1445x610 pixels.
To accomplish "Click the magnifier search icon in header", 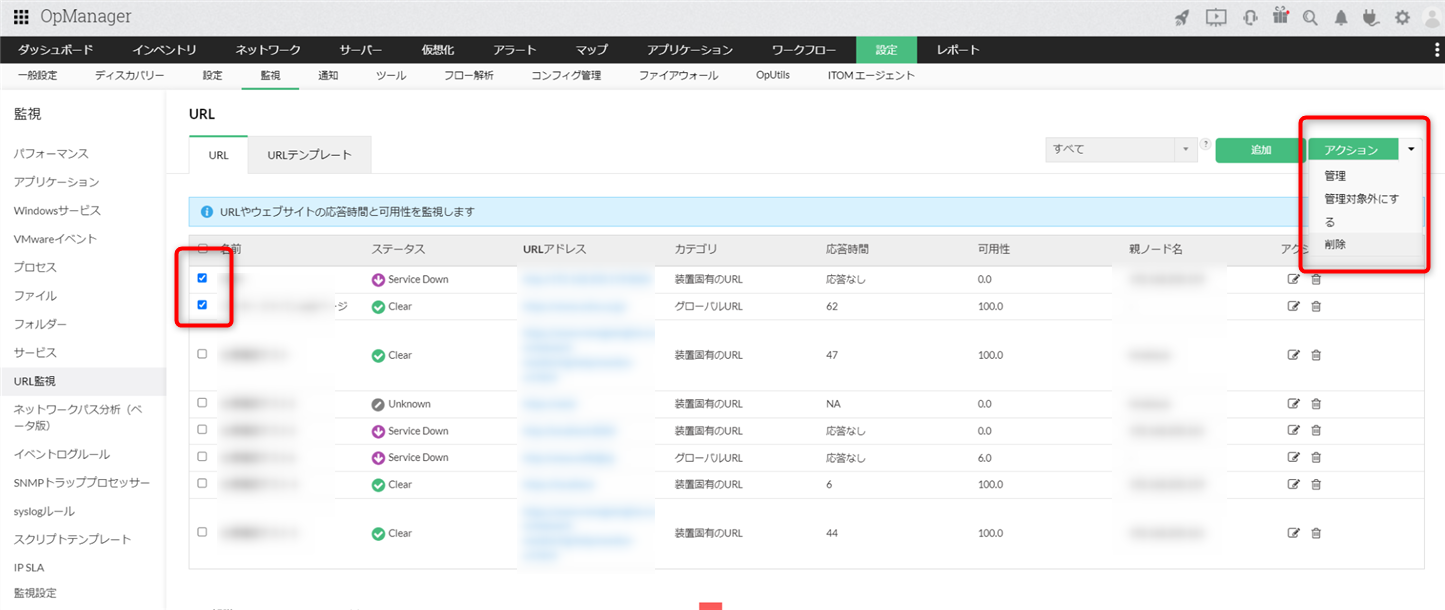I will pos(1310,17).
